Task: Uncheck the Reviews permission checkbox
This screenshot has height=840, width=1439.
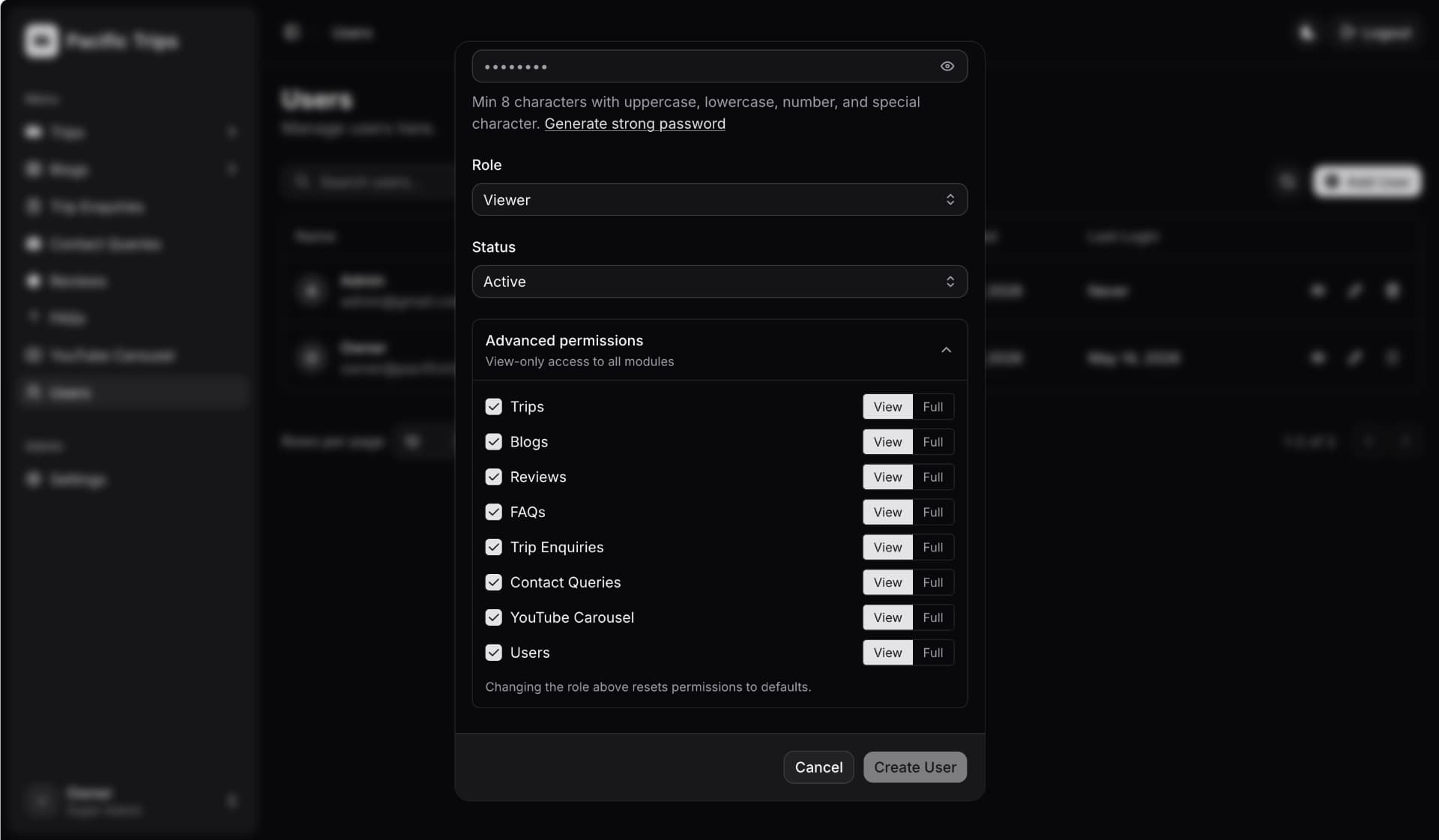Action: pyautogui.click(x=493, y=477)
